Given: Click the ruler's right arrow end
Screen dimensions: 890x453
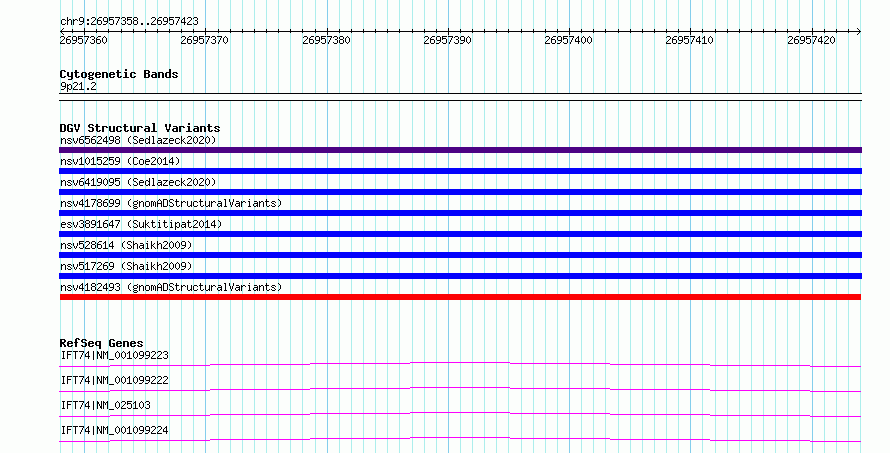Looking at the screenshot, I should (x=859, y=31).
